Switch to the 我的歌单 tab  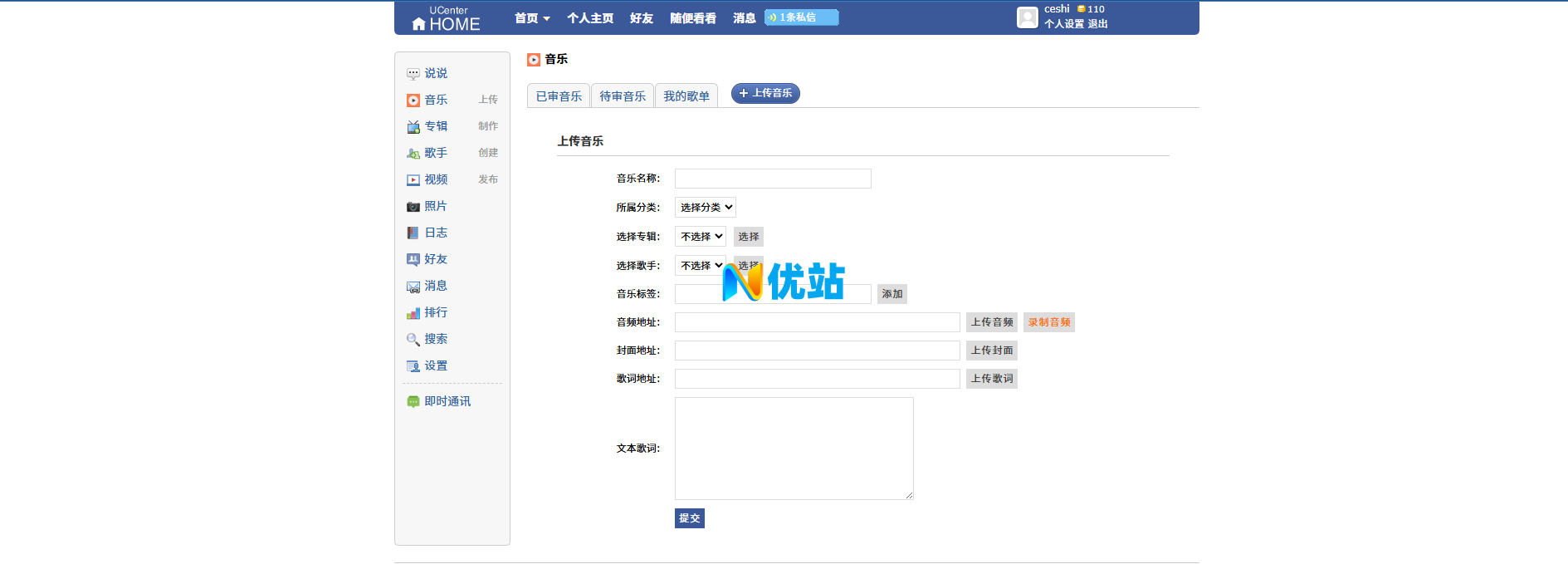click(x=686, y=96)
